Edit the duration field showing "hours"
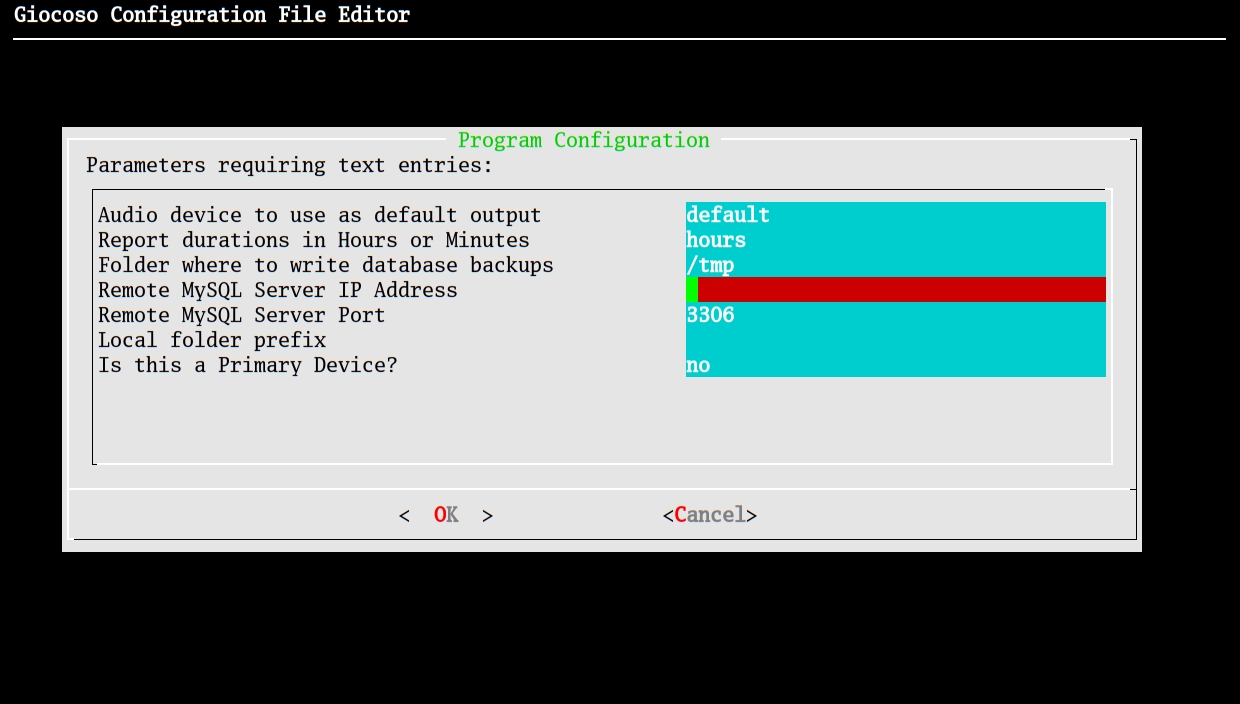The height and width of the screenshot is (704, 1240). click(x=895, y=240)
